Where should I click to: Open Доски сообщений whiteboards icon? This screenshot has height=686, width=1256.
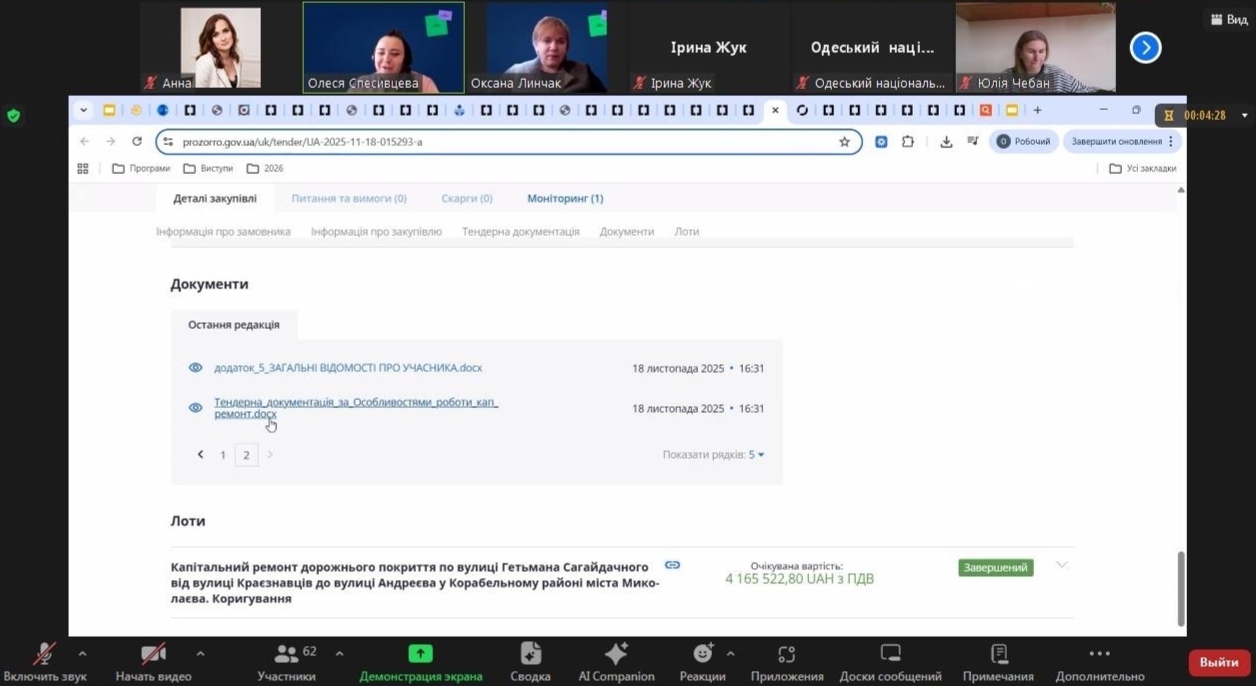[x=890, y=654]
